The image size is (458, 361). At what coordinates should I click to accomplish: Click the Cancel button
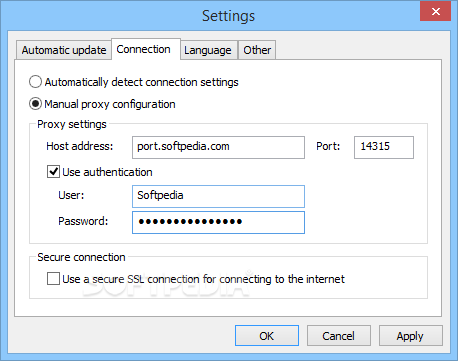pyautogui.click(x=339, y=335)
